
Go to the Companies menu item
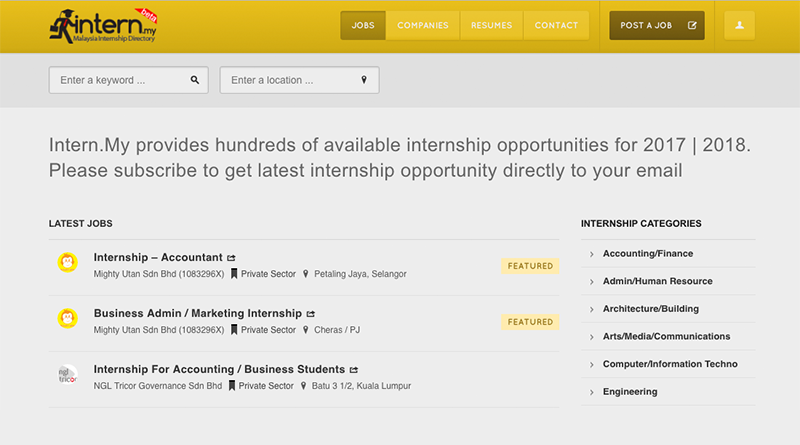coord(424,25)
